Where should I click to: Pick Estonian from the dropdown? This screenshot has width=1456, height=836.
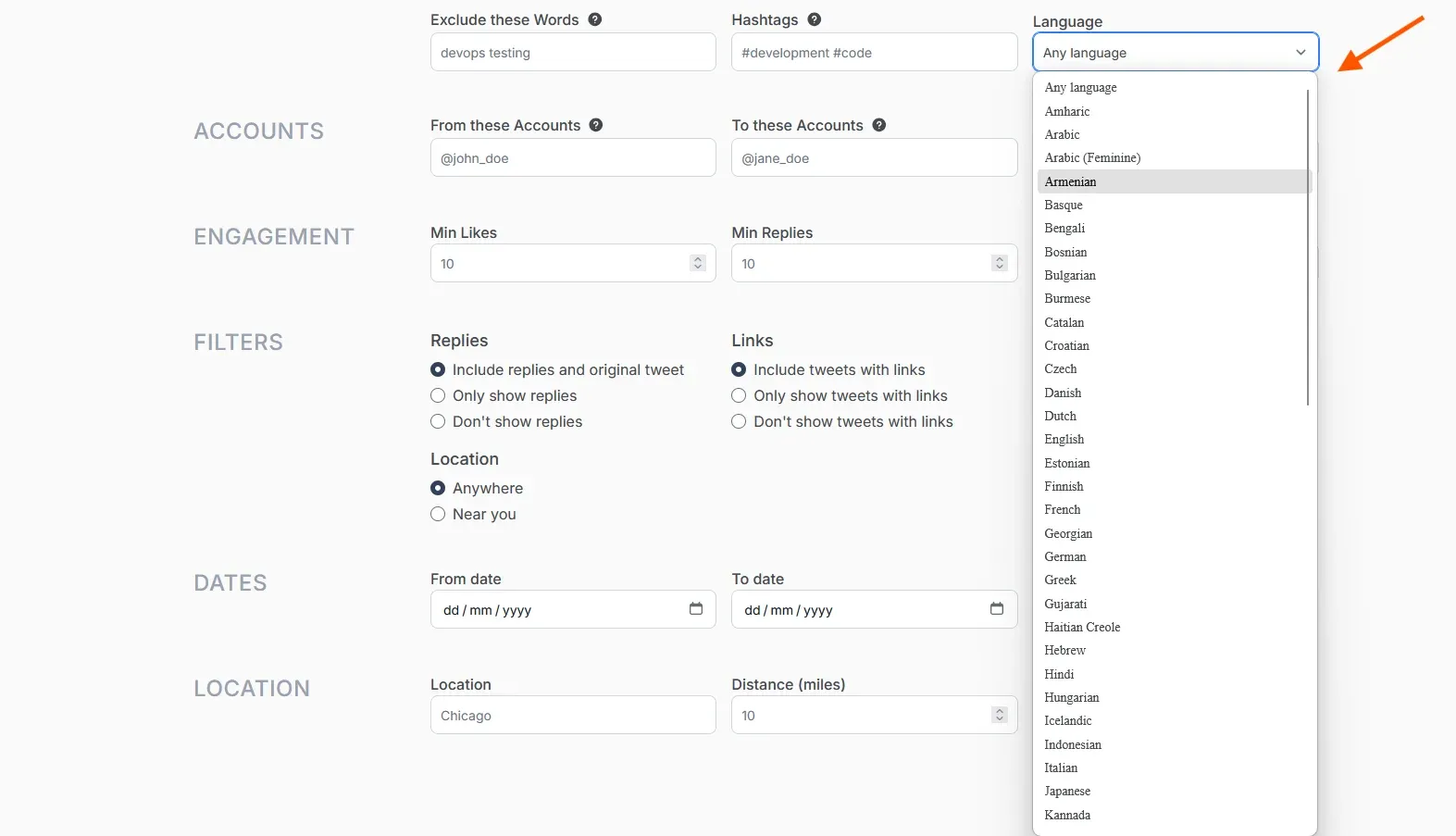point(1174,463)
